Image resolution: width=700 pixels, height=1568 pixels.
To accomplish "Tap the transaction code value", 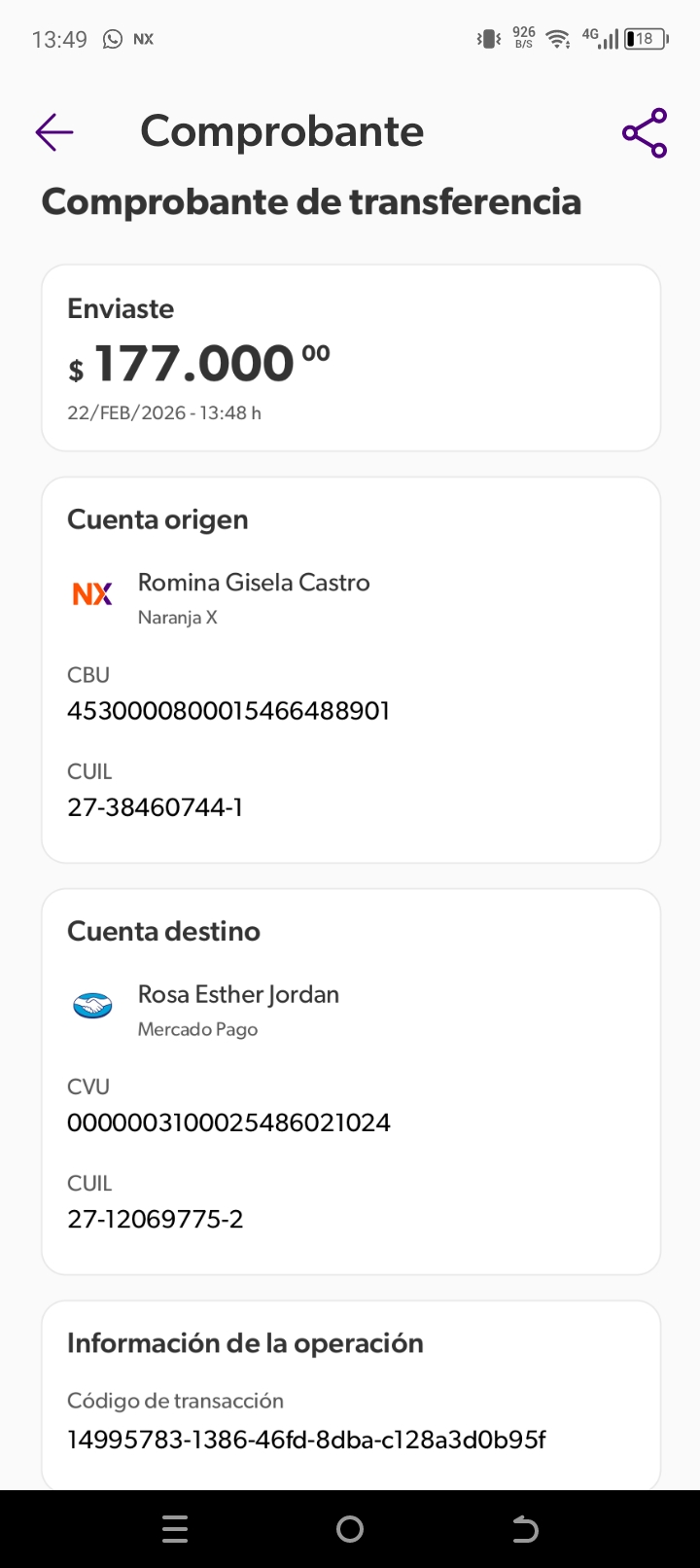I will (x=306, y=1440).
